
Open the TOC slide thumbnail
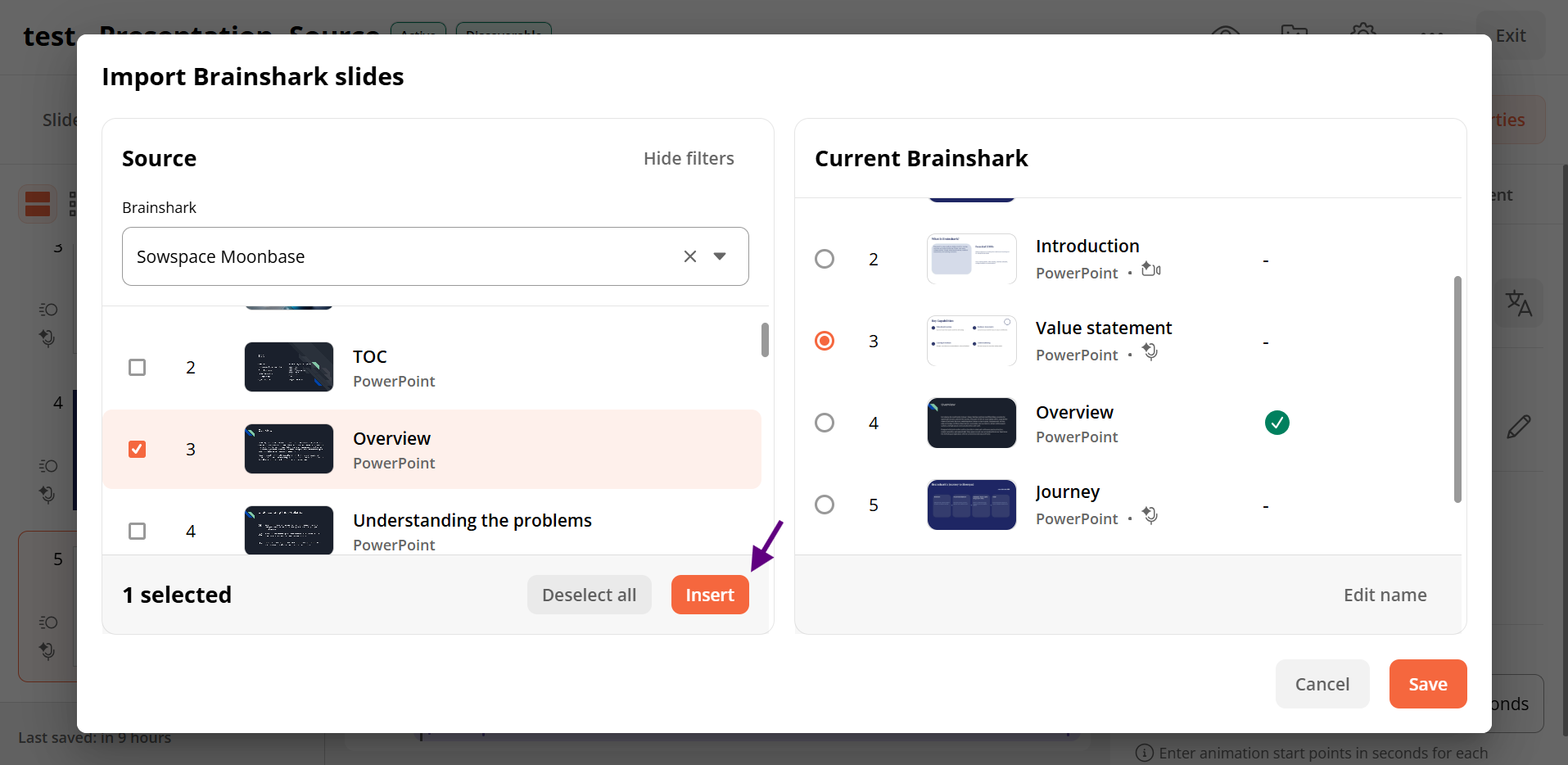289,367
